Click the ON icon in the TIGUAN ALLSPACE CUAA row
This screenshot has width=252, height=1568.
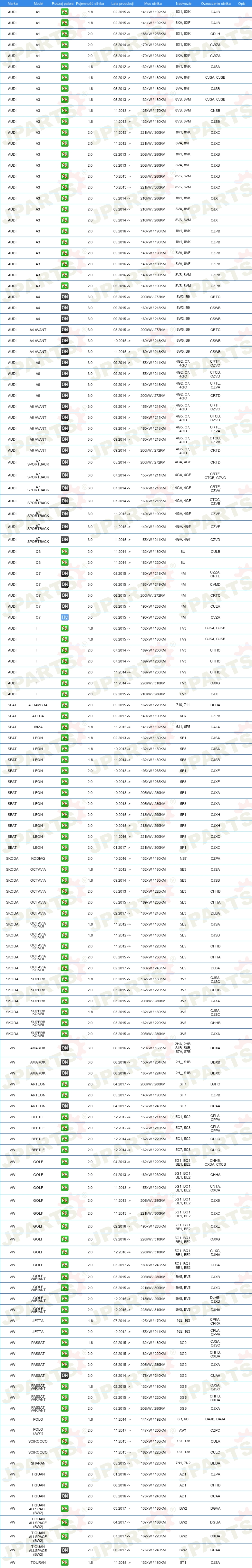coord(64,1550)
